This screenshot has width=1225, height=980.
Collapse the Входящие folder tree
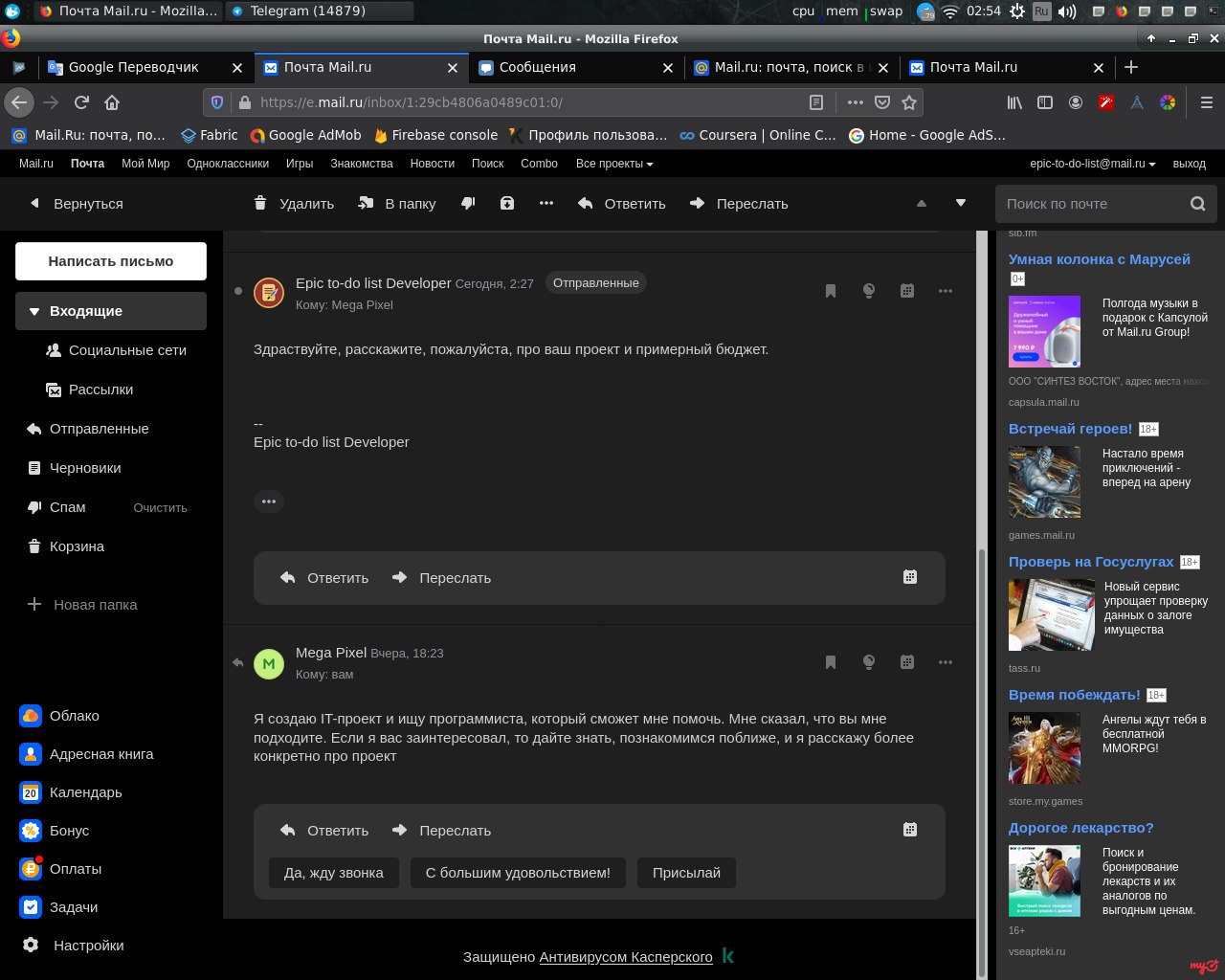(x=34, y=311)
